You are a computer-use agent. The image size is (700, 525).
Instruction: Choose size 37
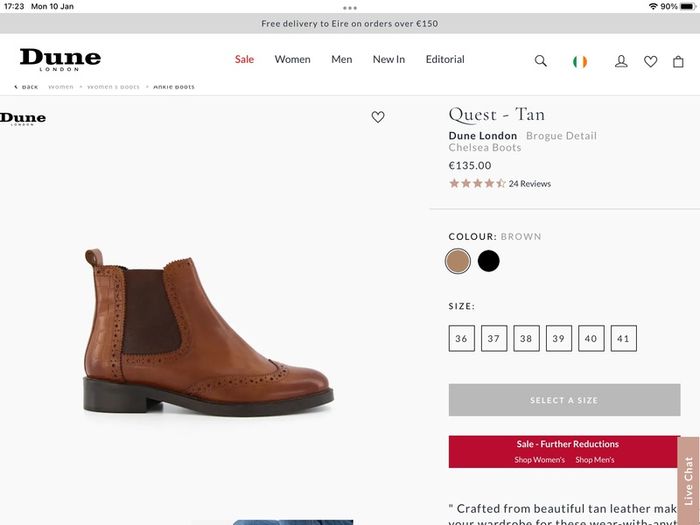pyautogui.click(x=494, y=338)
